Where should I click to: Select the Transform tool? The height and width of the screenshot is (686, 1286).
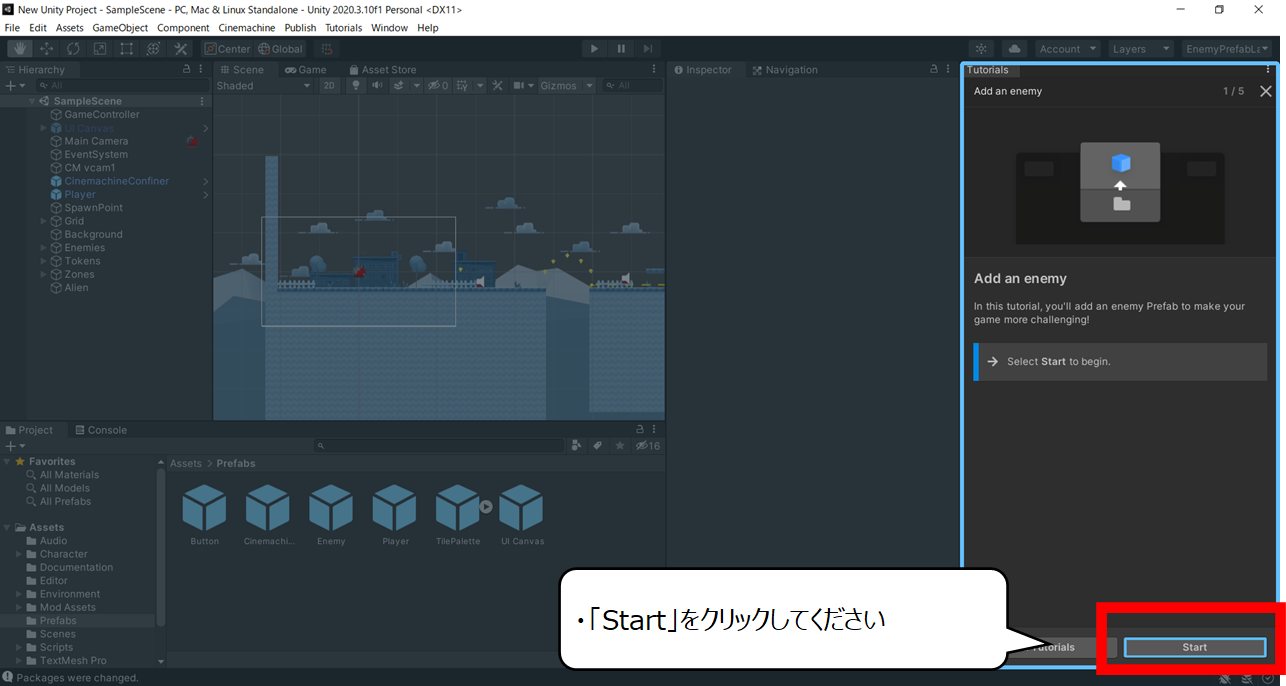tap(153, 48)
